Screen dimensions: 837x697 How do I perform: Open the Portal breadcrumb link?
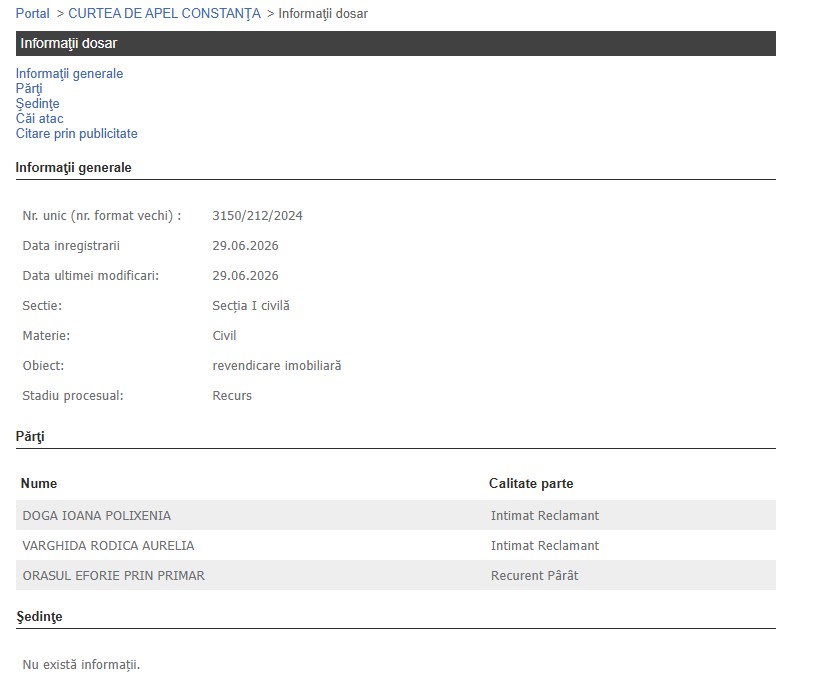(x=33, y=13)
